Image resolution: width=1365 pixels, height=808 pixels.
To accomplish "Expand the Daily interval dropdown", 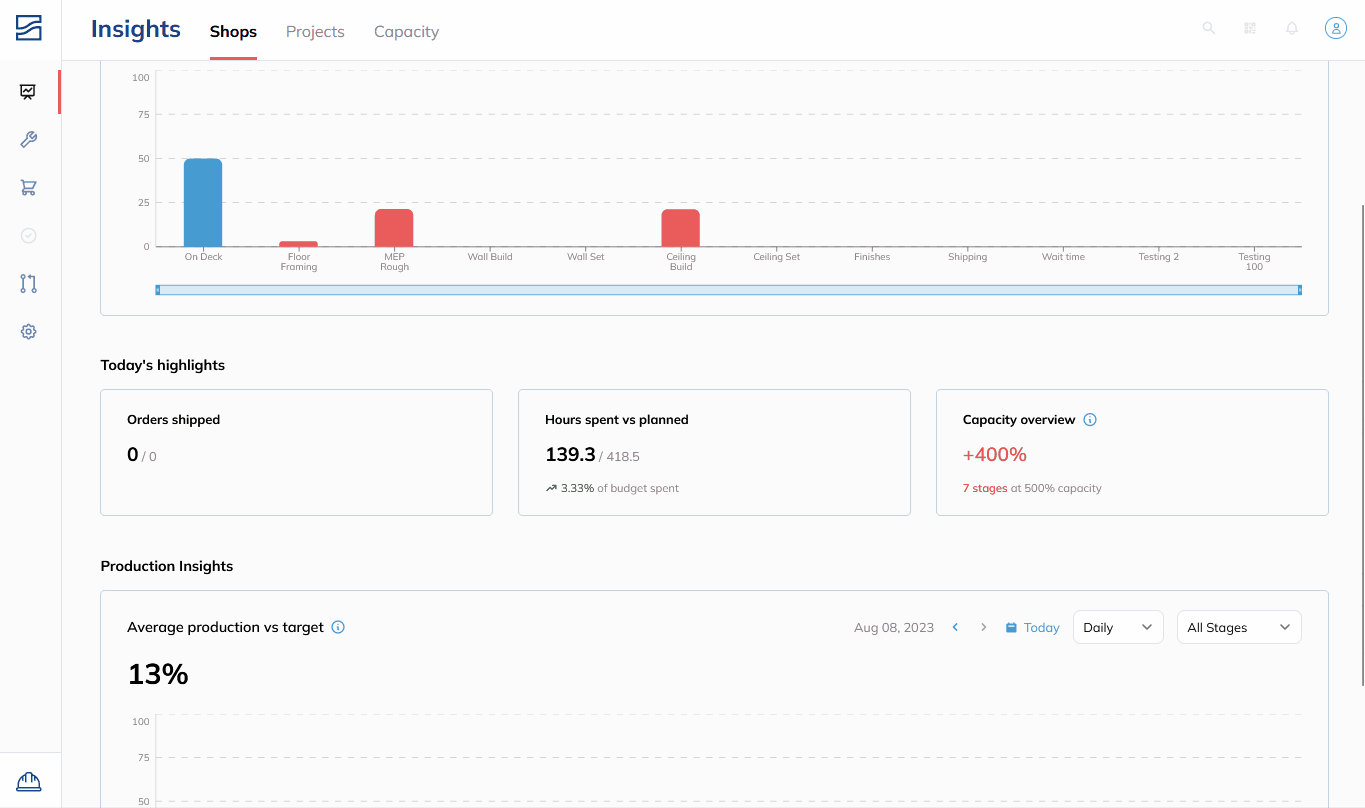I will [1118, 627].
